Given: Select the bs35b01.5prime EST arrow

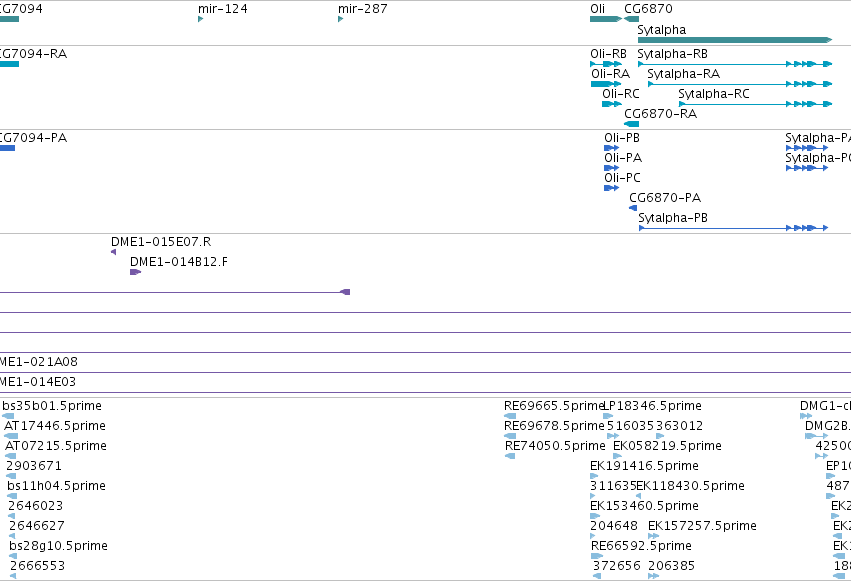Looking at the screenshot, I should coord(8,416).
